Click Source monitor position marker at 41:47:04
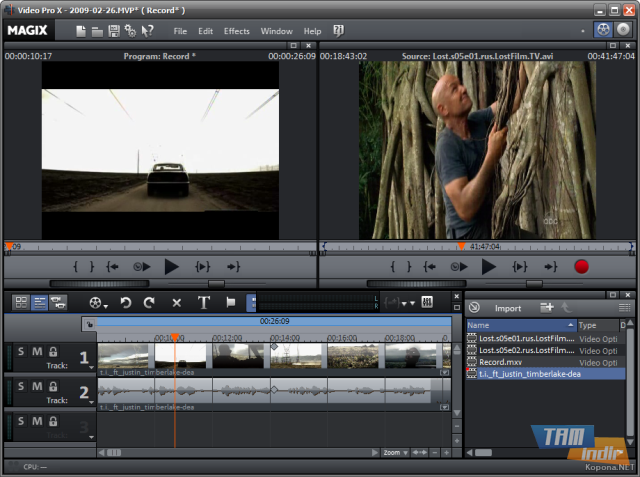The height and width of the screenshot is (477, 640). tap(461, 246)
